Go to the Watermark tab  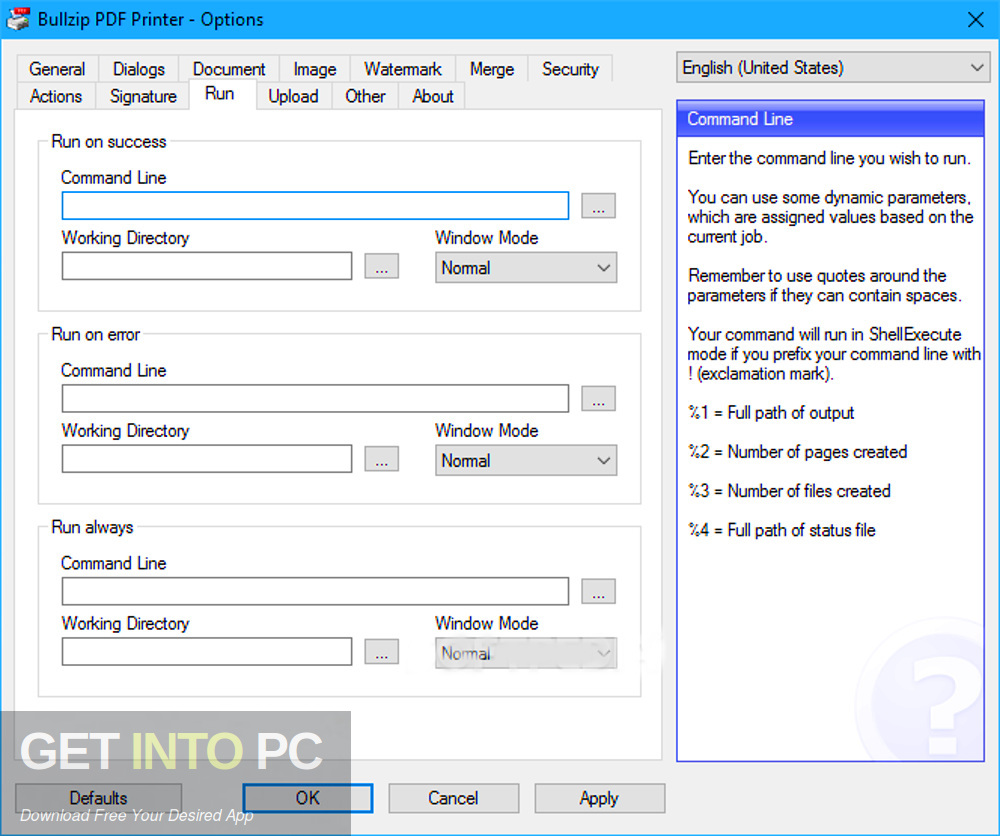pyautogui.click(x=402, y=69)
